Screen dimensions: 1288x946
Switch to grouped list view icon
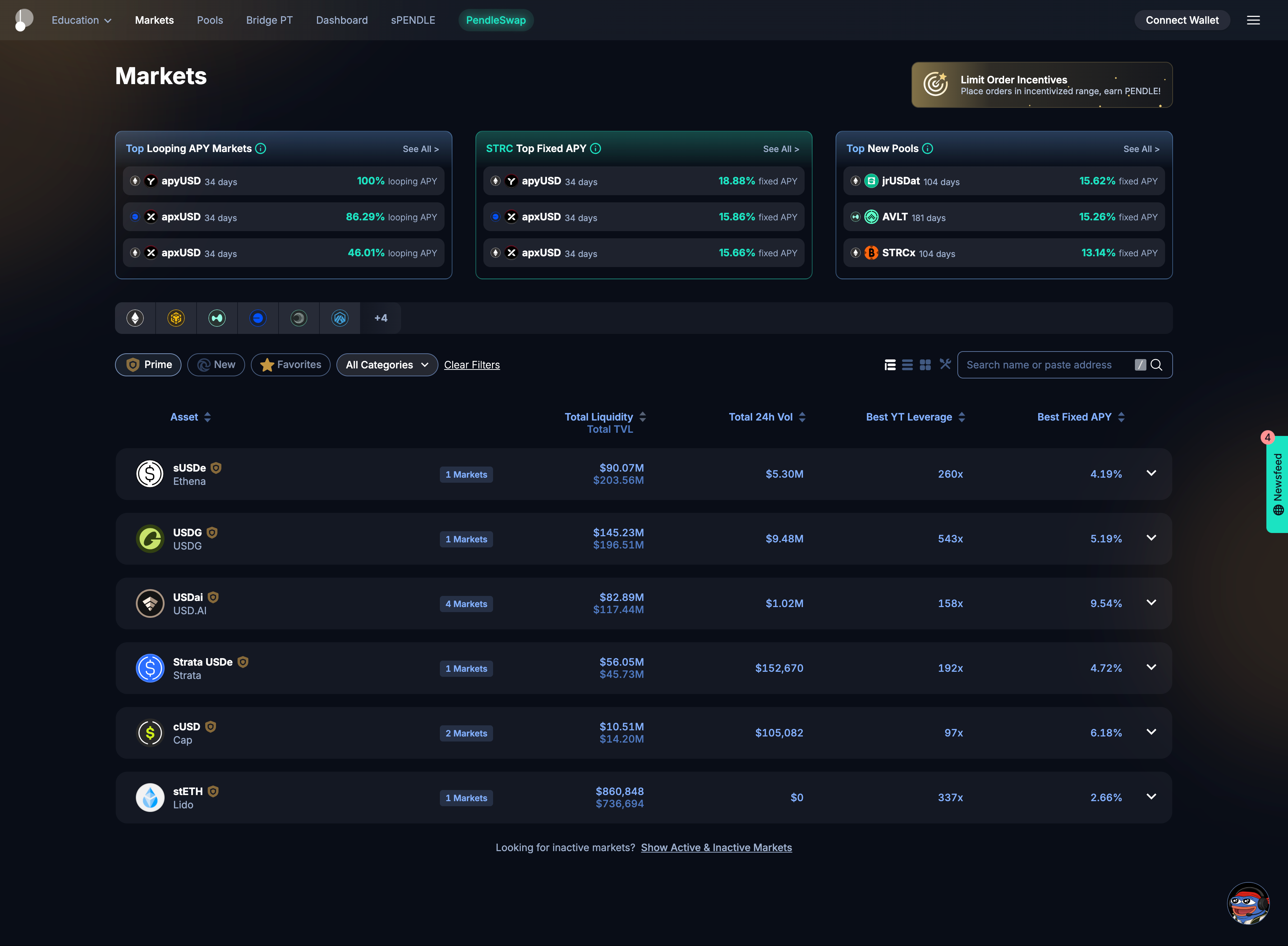(889, 365)
